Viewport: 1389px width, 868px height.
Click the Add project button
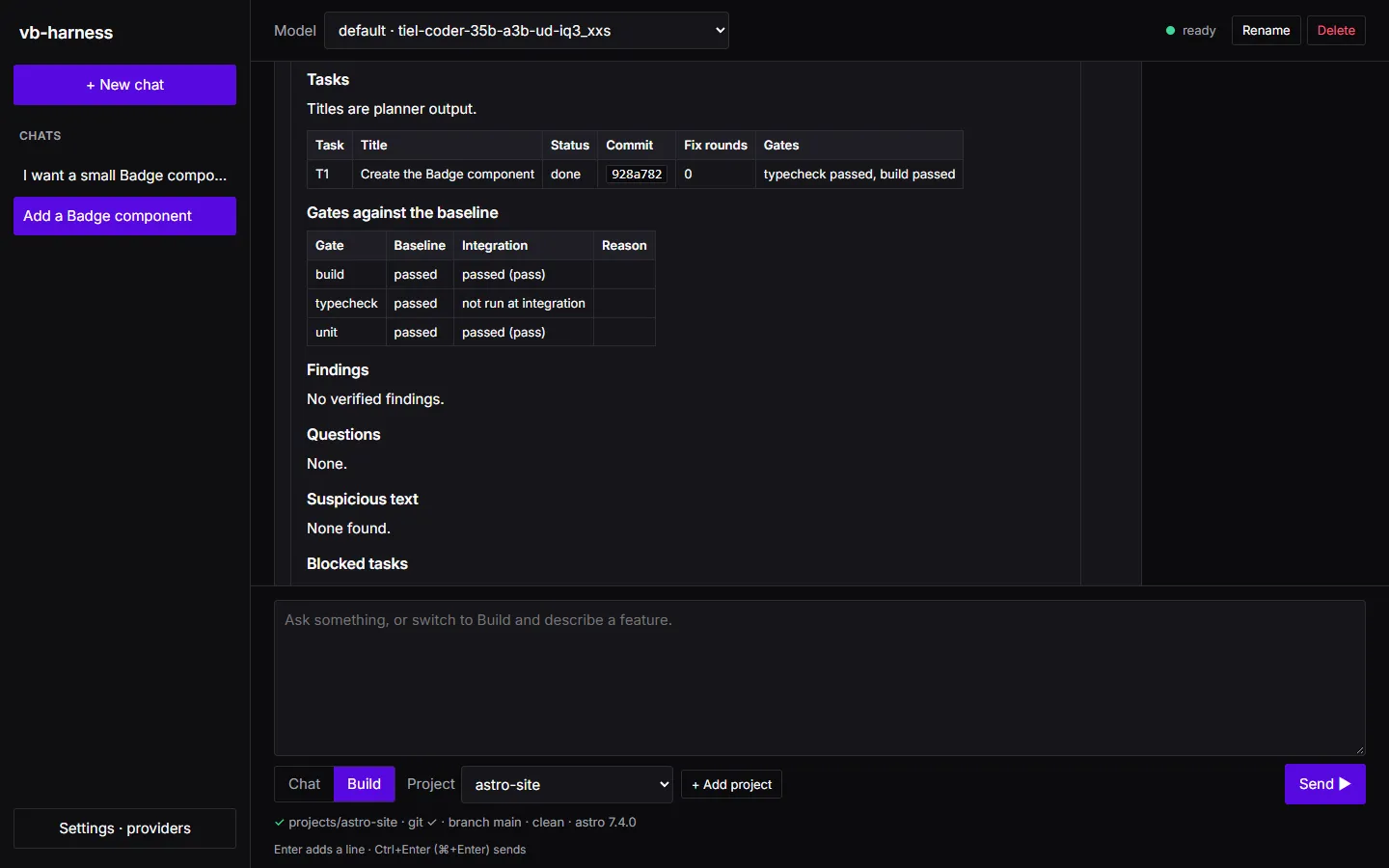[731, 784]
